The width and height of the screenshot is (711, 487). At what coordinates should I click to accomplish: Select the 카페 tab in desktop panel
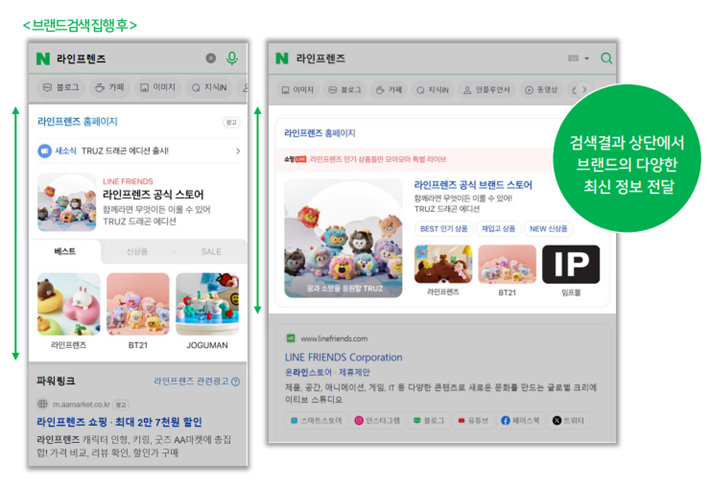[389, 90]
